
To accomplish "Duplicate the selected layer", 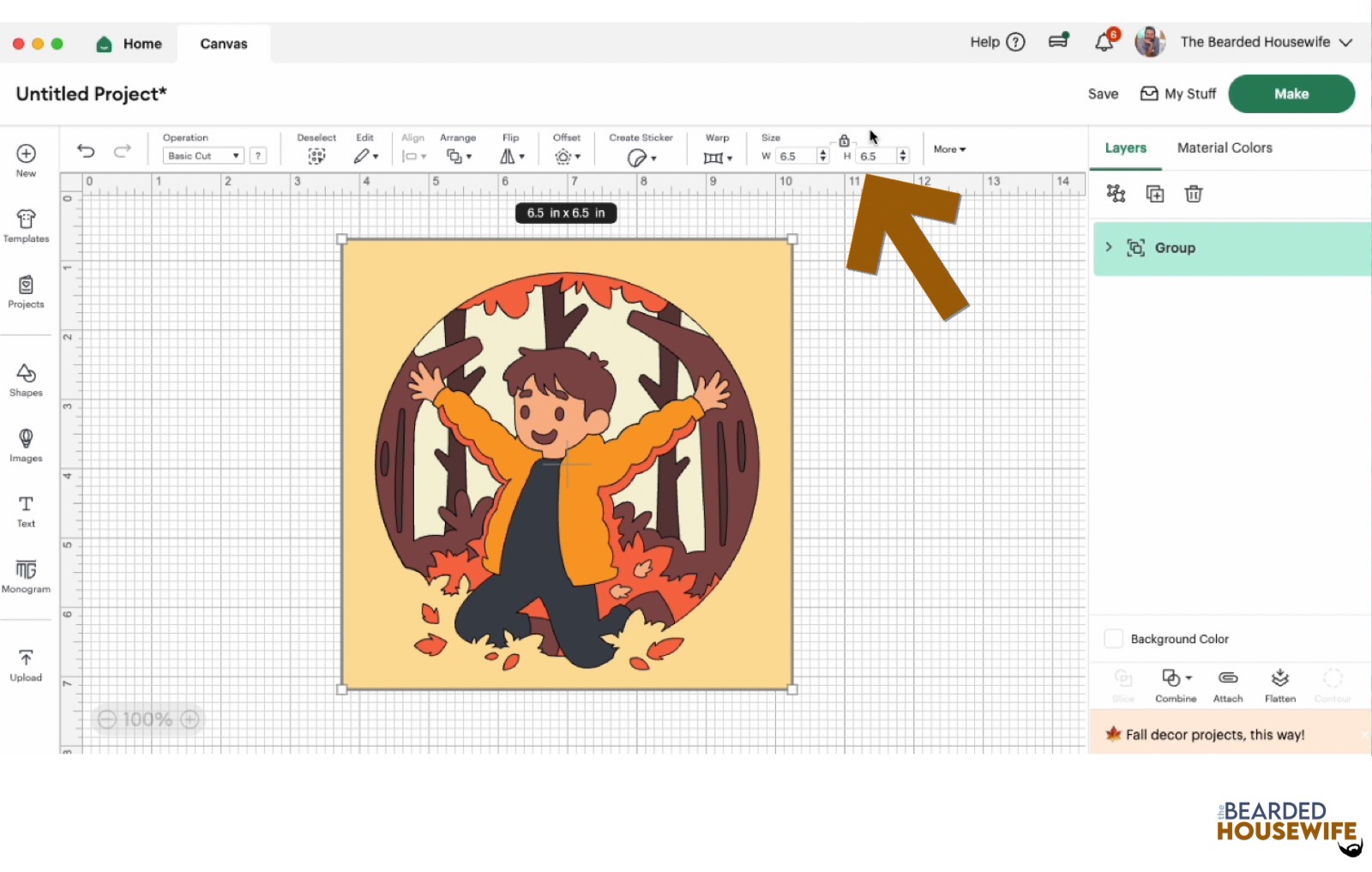I will [1154, 194].
